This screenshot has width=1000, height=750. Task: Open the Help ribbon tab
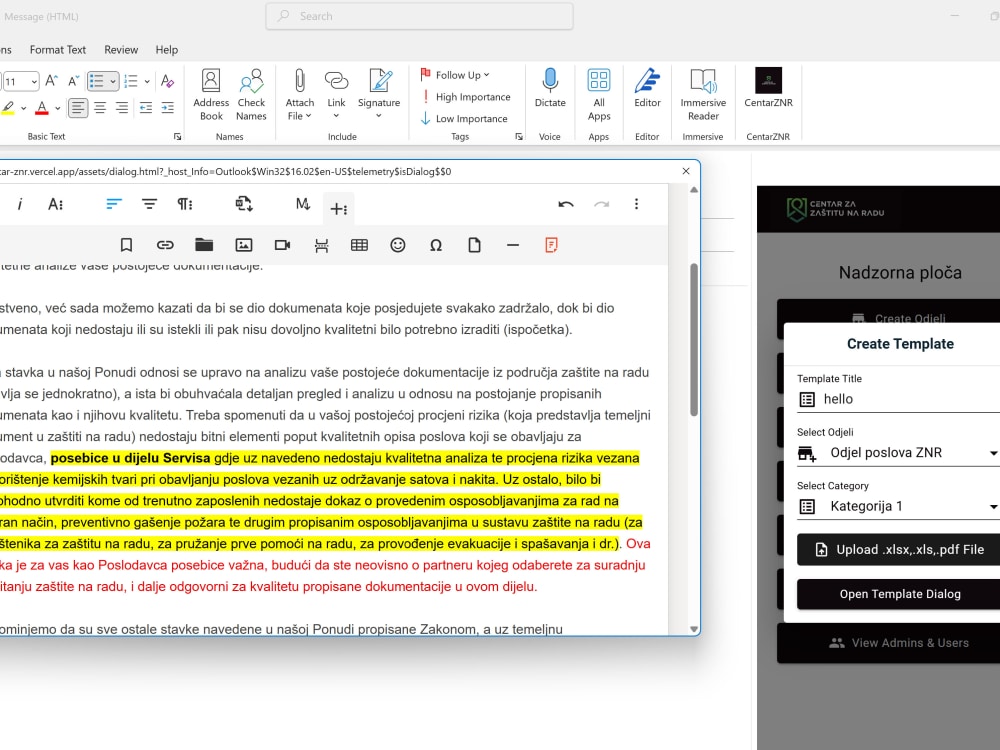coord(166,50)
